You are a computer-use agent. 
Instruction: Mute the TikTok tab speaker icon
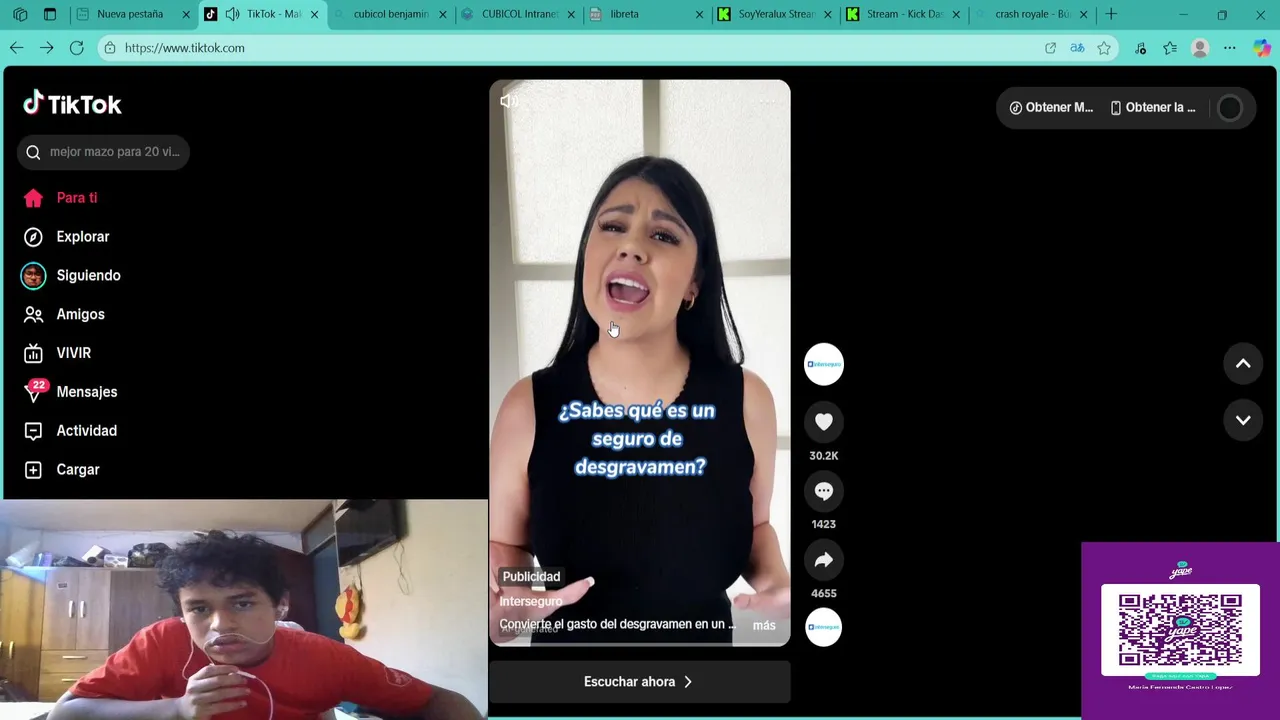(x=232, y=14)
